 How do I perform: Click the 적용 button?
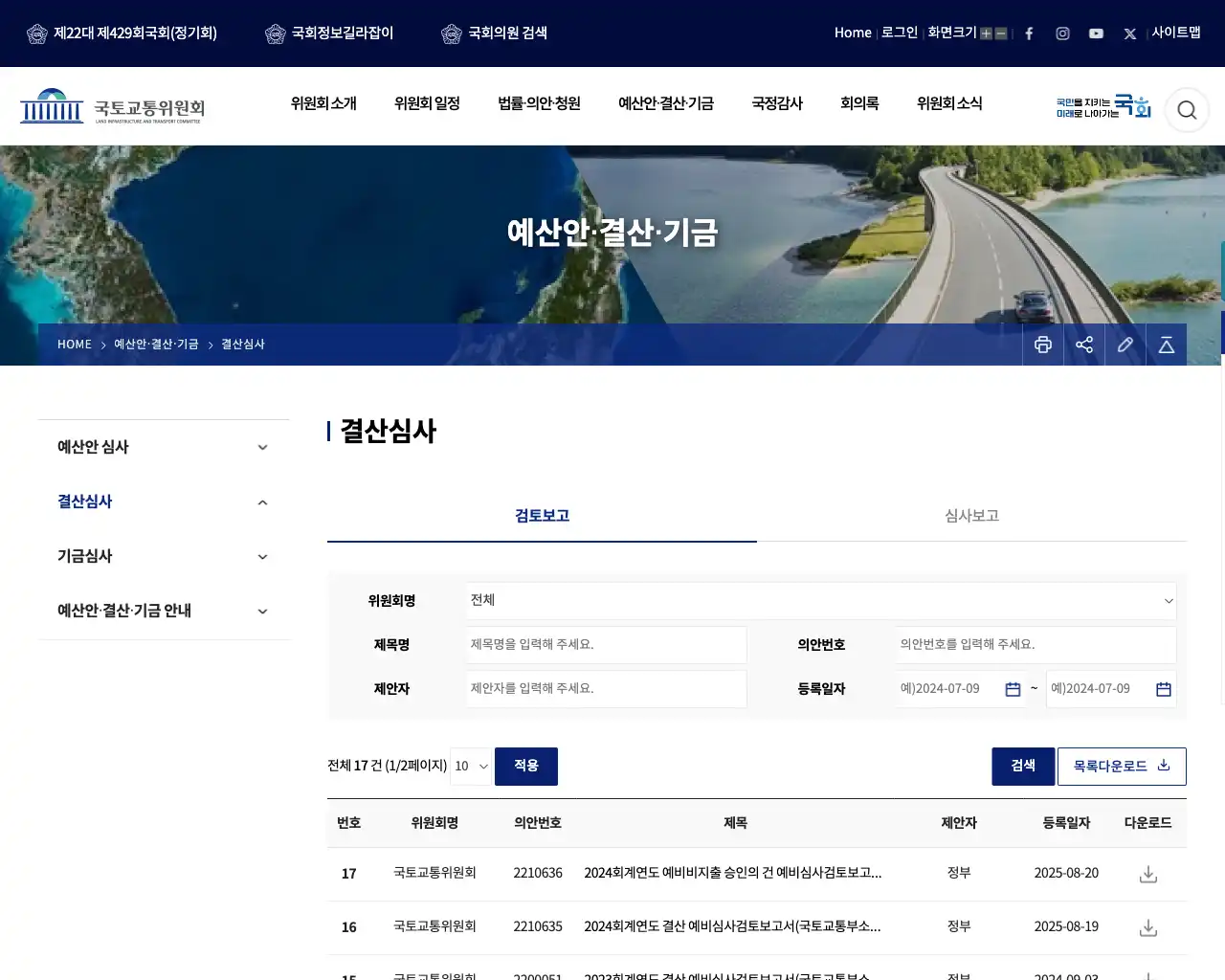[x=526, y=767]
